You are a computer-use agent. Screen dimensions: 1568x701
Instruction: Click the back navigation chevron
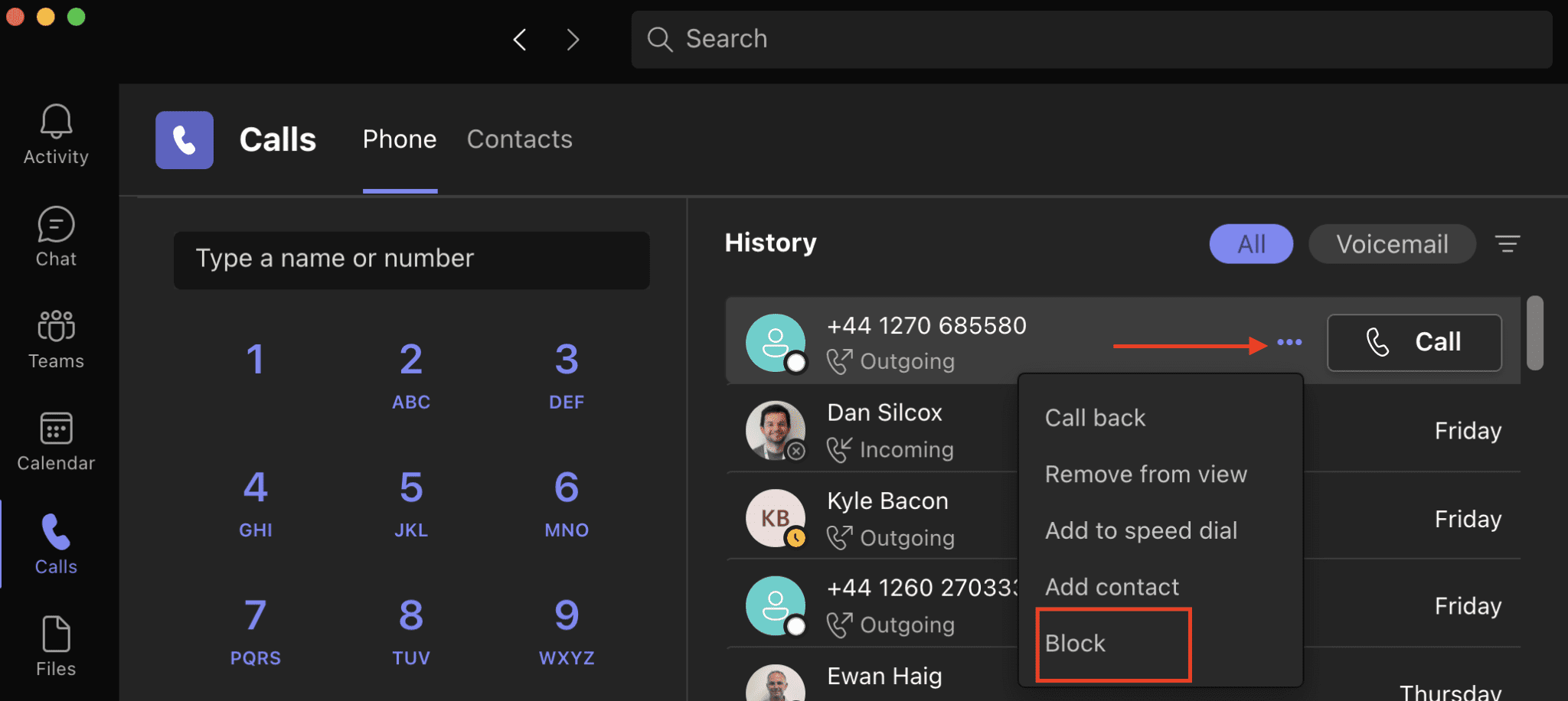point(519,39)
